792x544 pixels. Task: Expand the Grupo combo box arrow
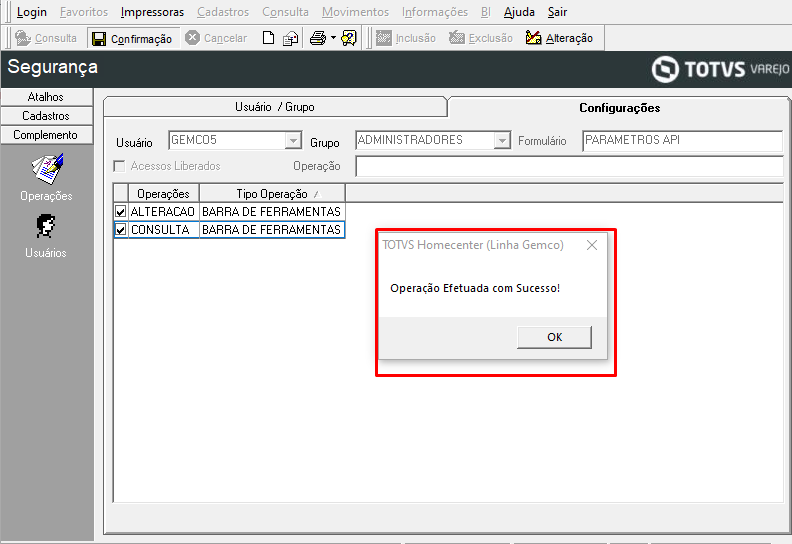tap(502, 140)
